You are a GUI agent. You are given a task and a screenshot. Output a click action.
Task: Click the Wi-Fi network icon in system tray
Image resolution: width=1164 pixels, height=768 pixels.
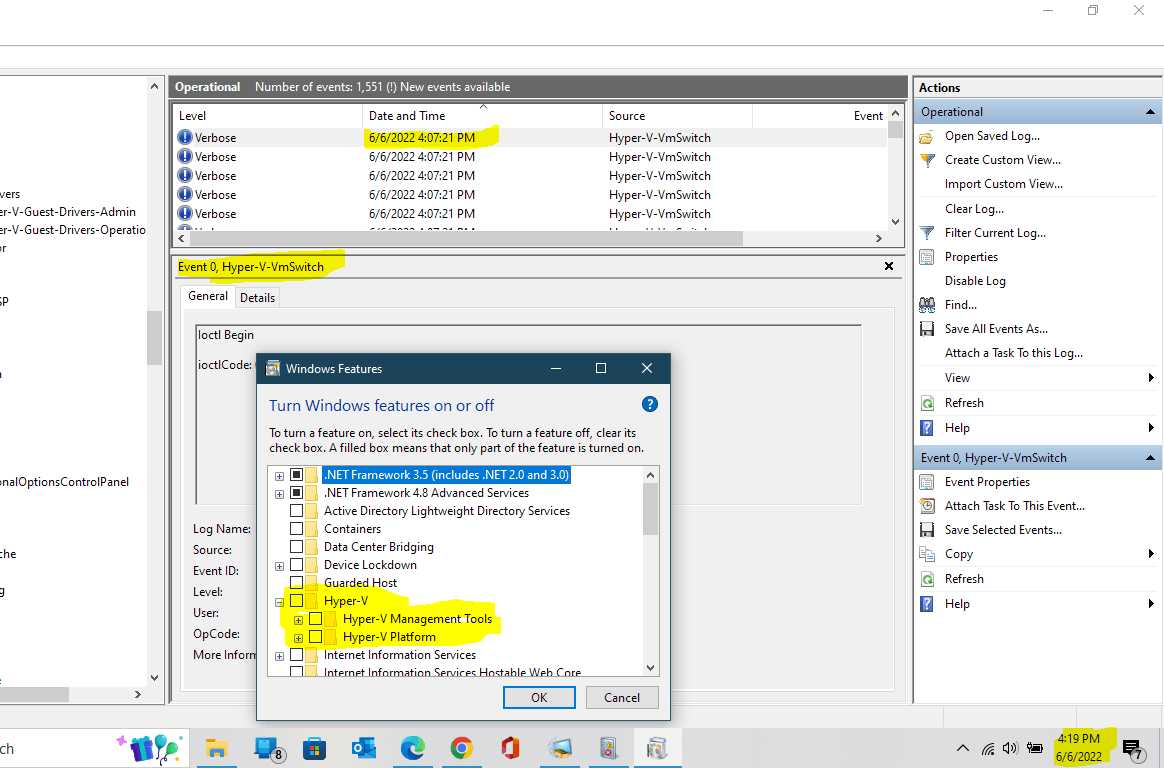tap(987, 749)
